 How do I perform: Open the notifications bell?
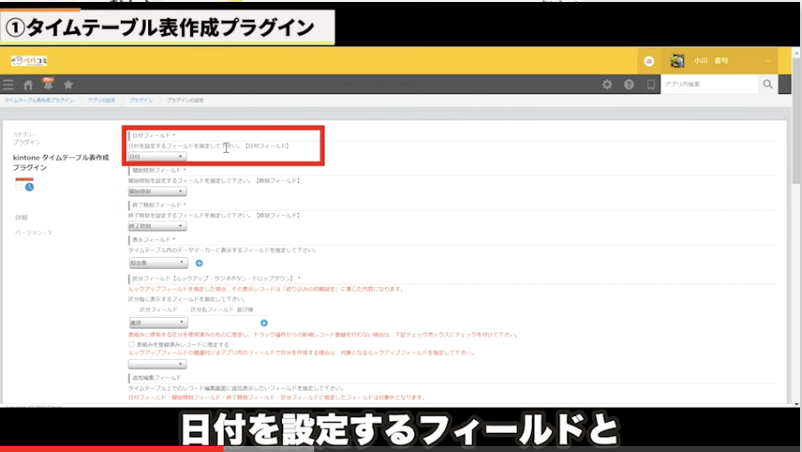coord(47,84)
